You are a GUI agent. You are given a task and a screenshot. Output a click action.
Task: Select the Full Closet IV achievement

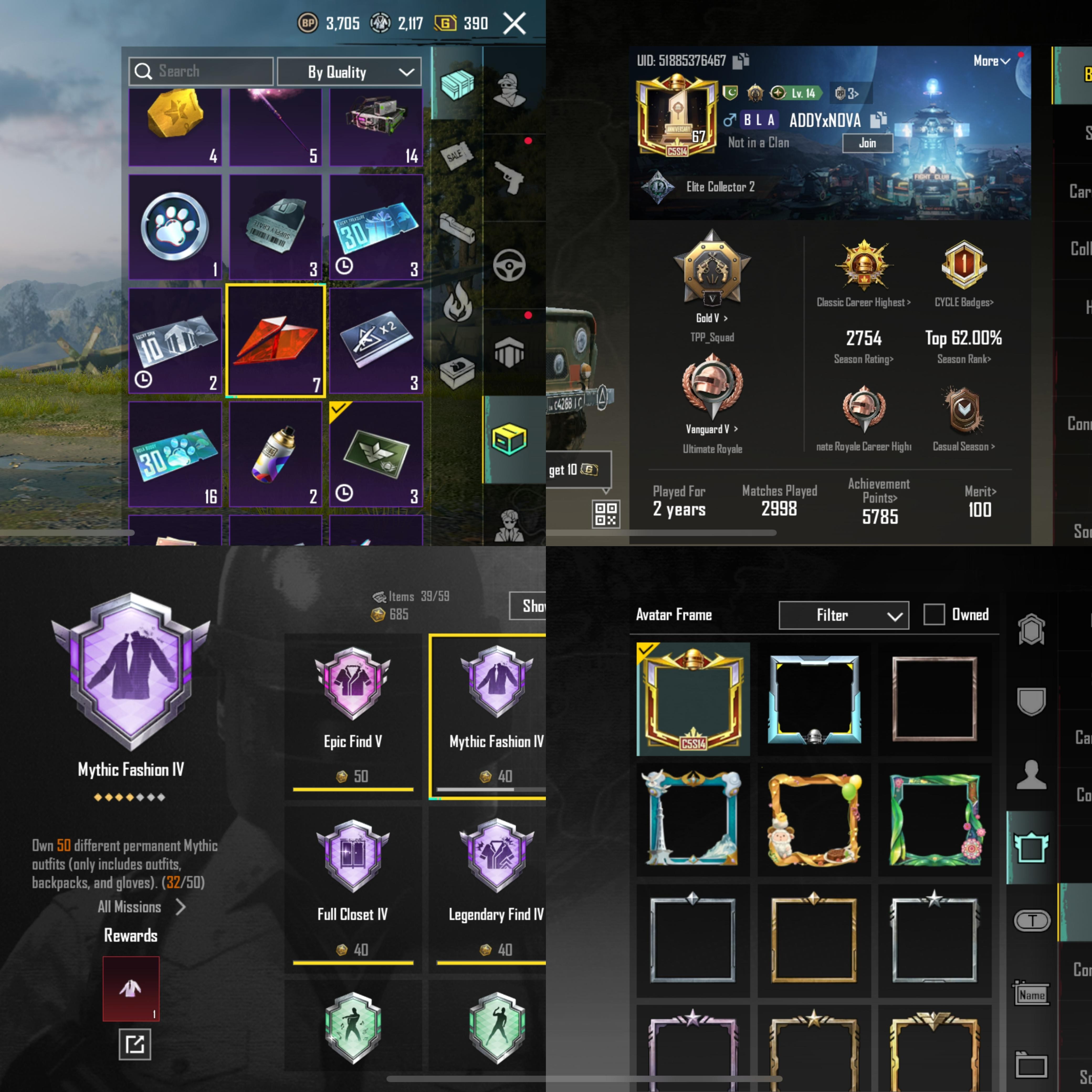(x=353, y=888)
